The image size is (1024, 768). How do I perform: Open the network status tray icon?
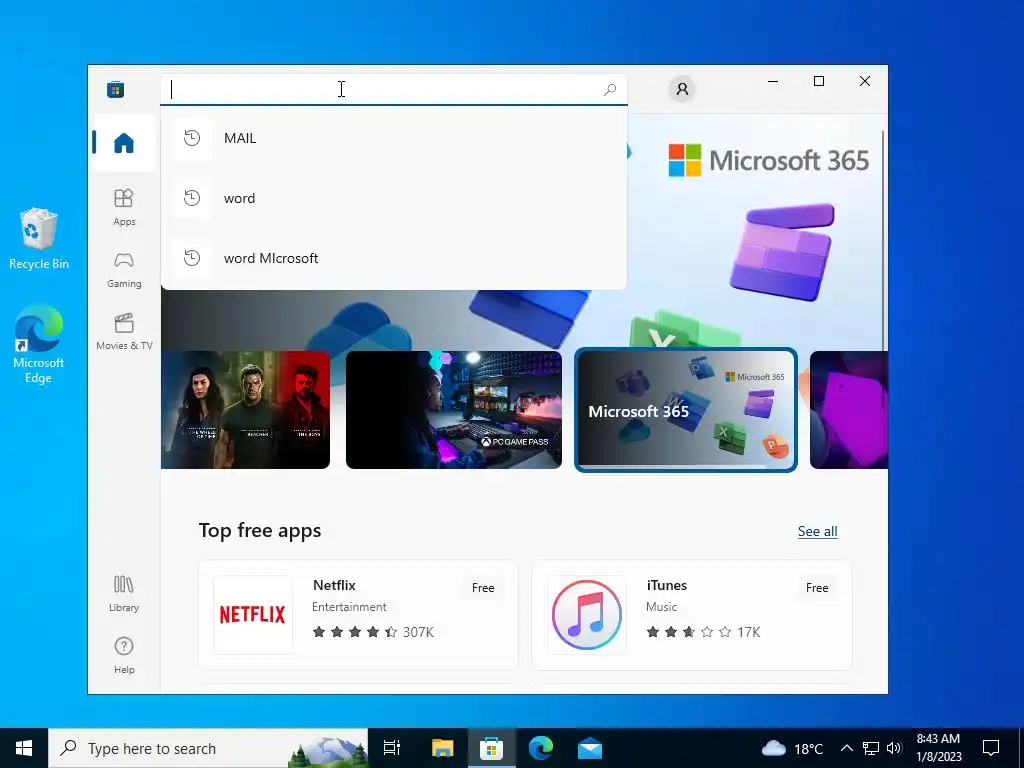point(871,748)
